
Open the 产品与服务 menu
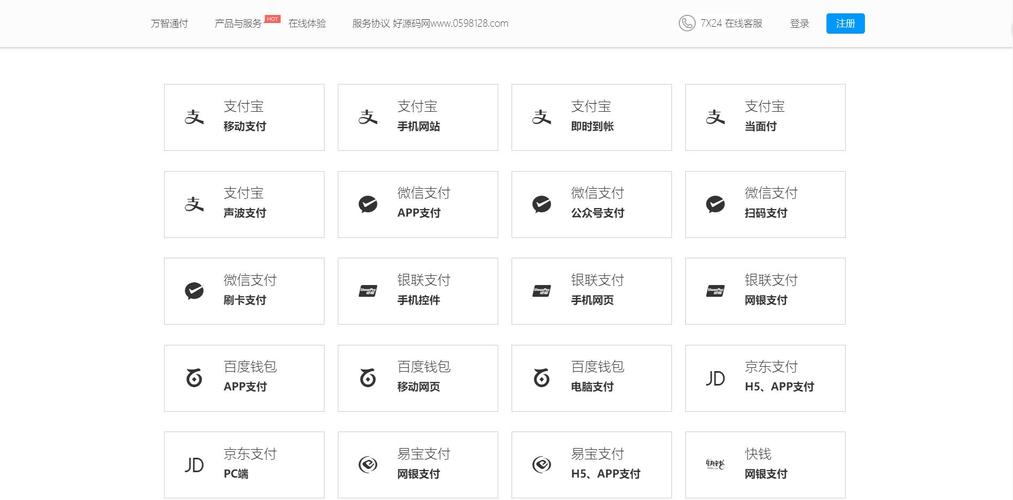[x=238, y=23]
